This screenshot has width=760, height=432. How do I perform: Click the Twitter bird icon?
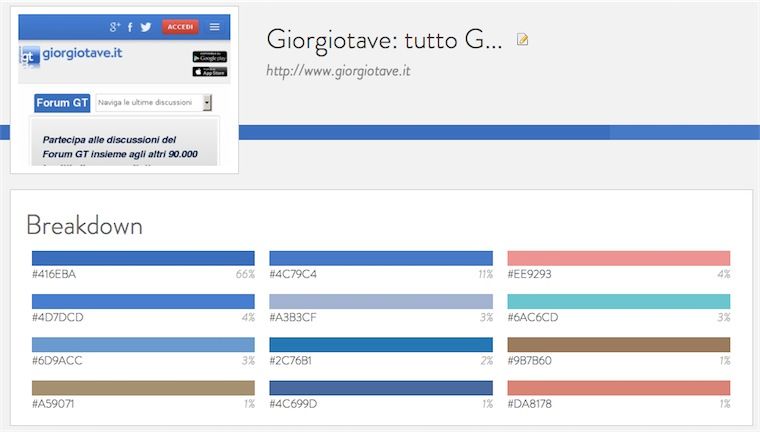146,27
